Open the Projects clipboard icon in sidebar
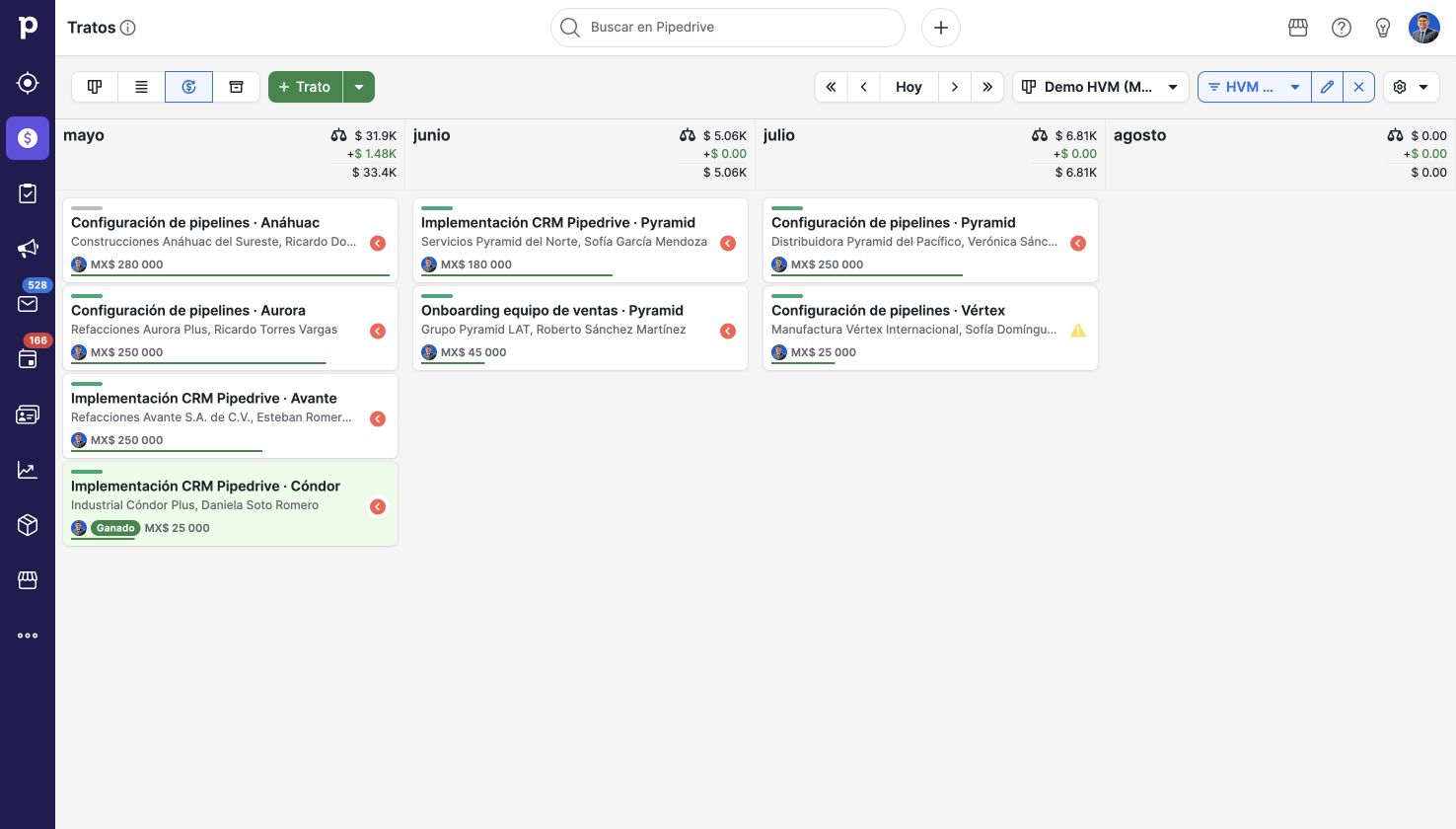 click(28, 193)
